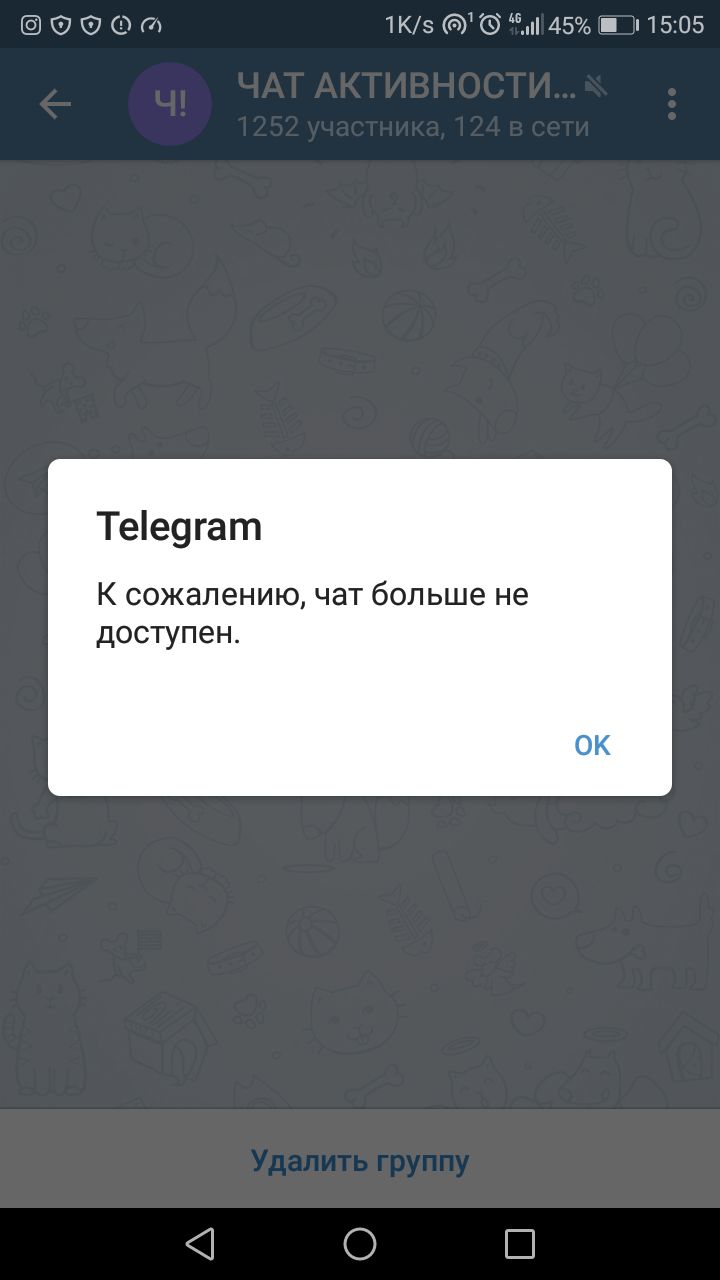Tap the muted bell icon by the title
The height and width of the screenshot is (1280, 720).
point(597,88)
